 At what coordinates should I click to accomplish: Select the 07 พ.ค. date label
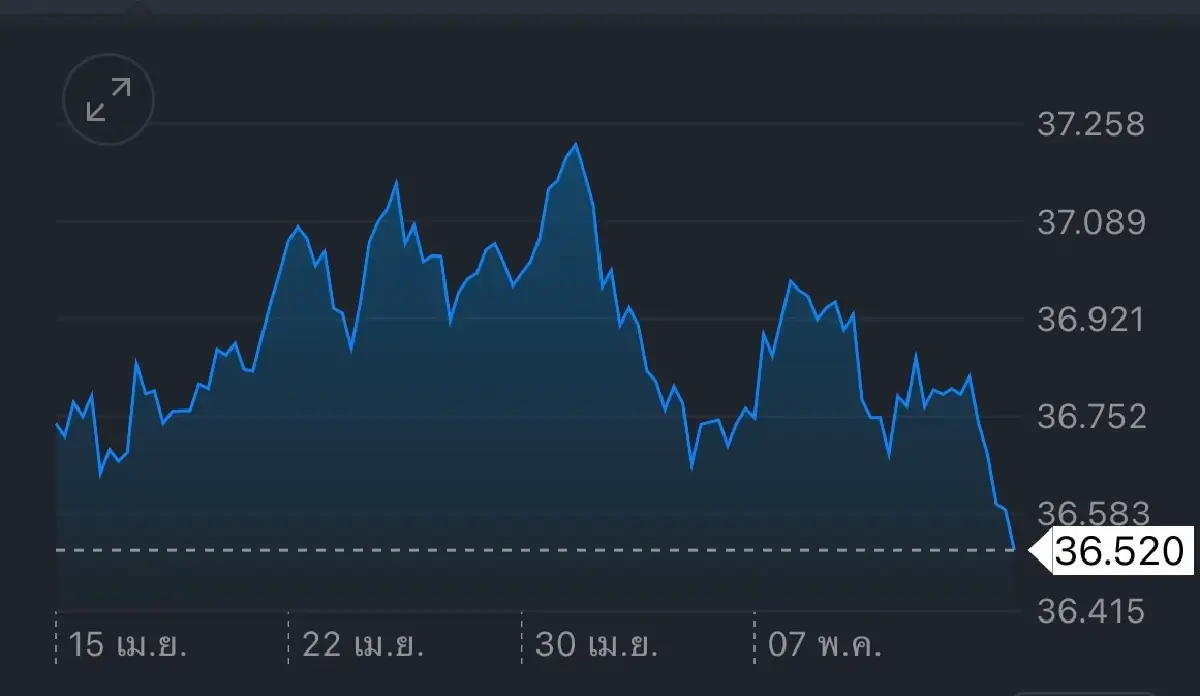824,645
